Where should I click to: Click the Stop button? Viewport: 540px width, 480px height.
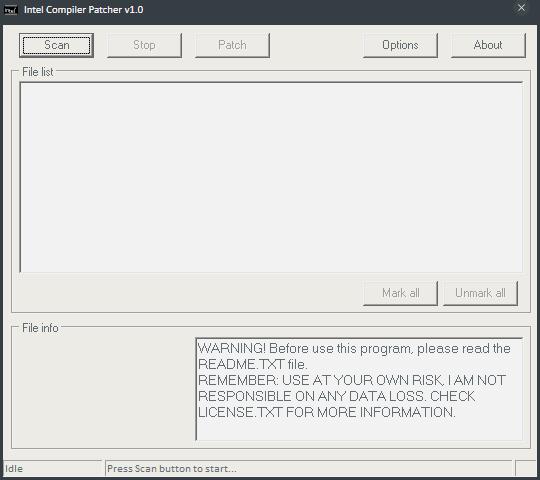click(x=144, y=45)
